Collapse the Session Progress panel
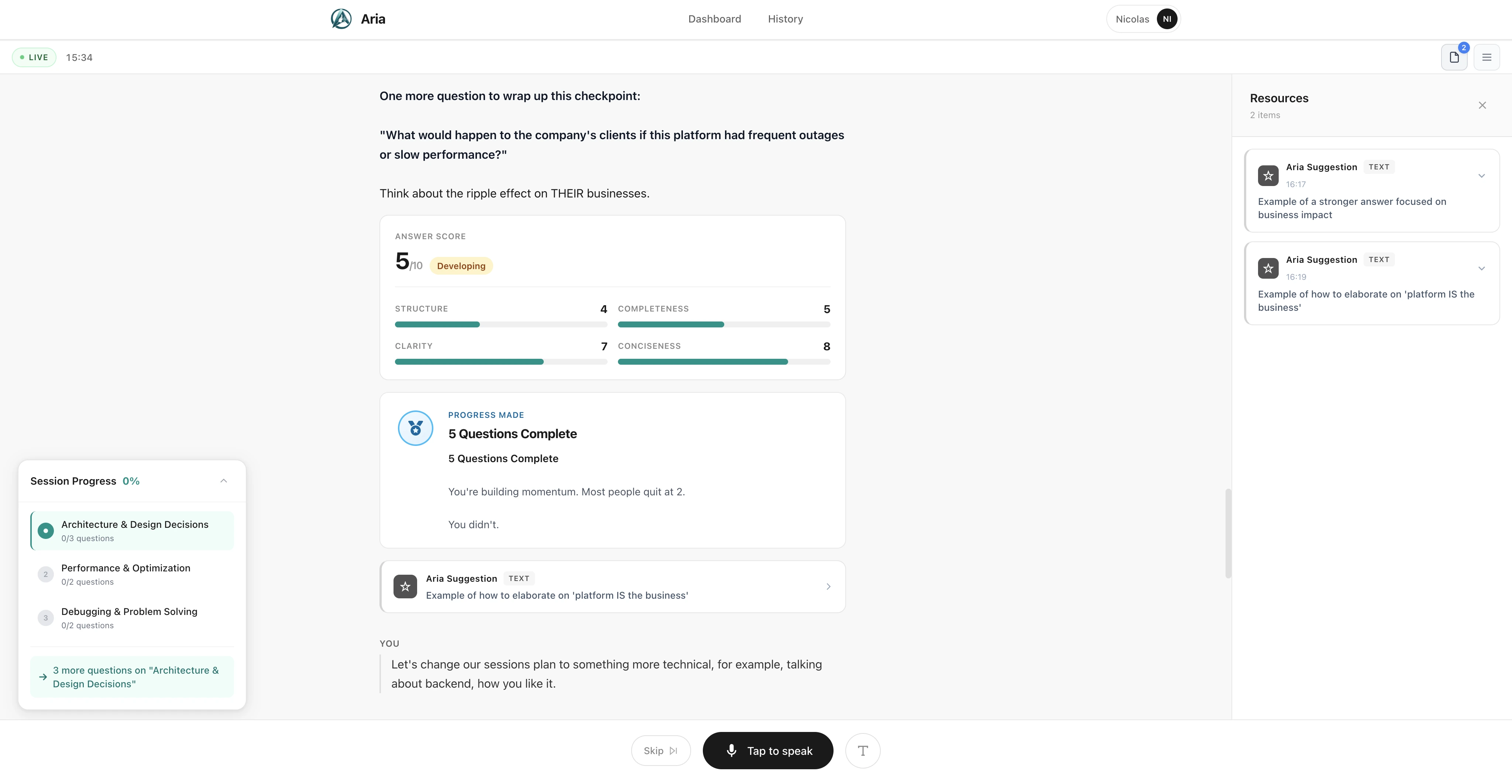The image size is (1512, 784). tap(224, 481)
